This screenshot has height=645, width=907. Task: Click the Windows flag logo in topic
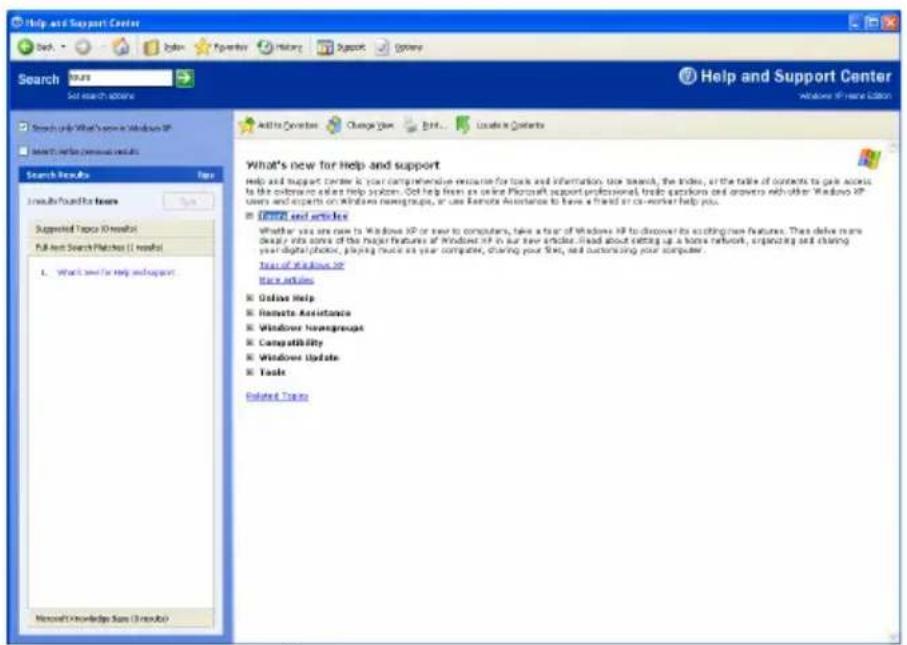[x=869, y=159]
